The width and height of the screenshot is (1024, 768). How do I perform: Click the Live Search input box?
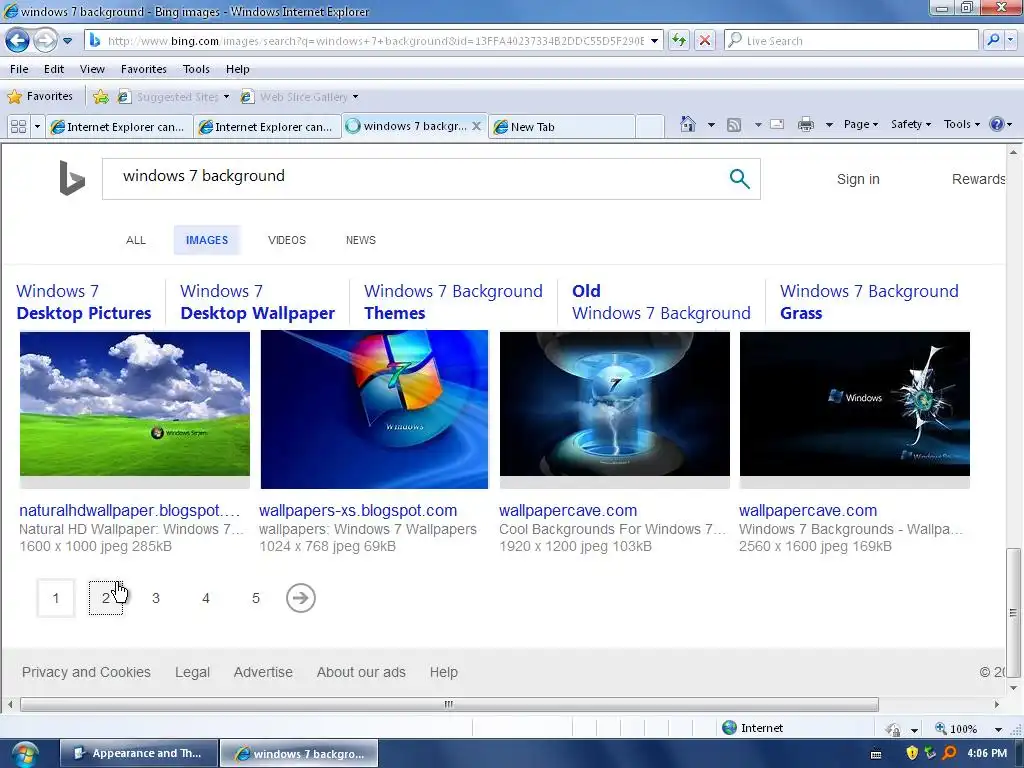click(852, 40)
